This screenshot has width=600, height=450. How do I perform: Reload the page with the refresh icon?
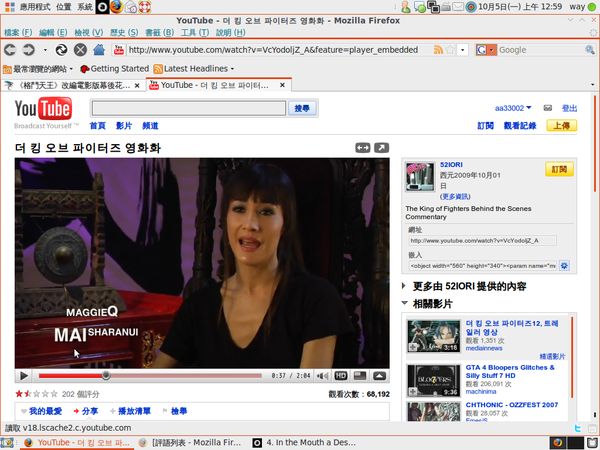(x=61, y=50)
